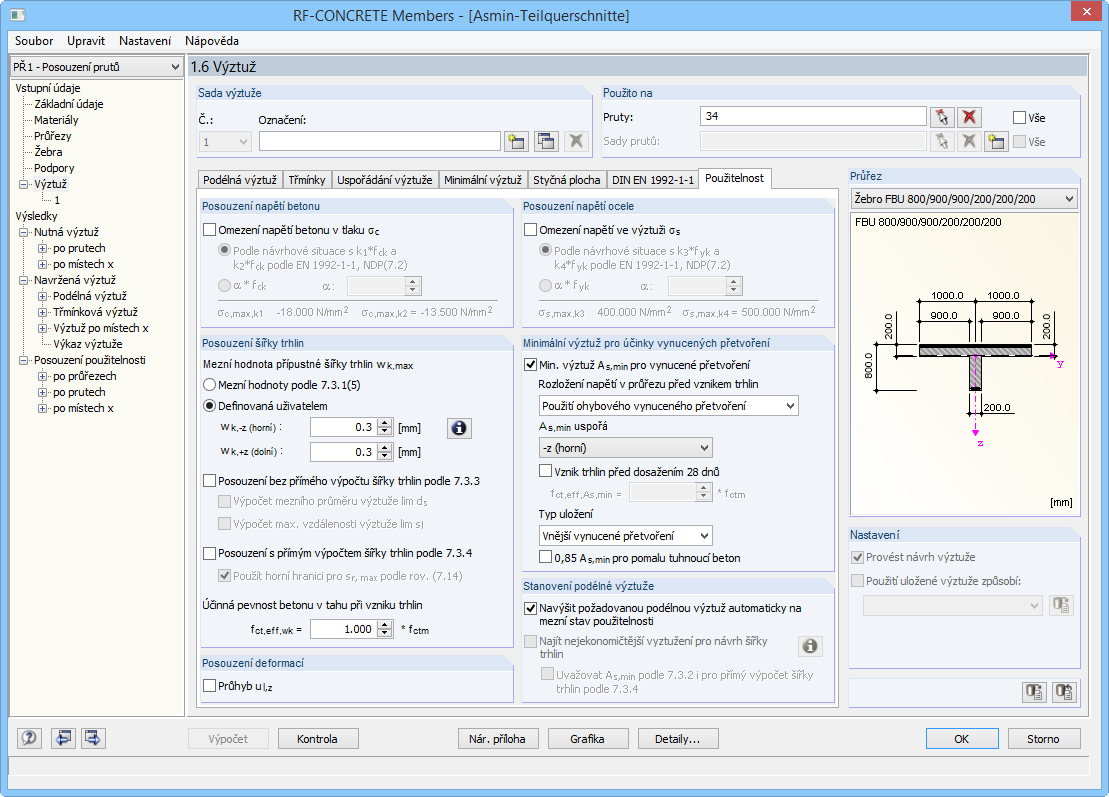Select Definovaná uživatelem radio button
This screenshot has width=1109, height=797.
click(x=209, y=406)
